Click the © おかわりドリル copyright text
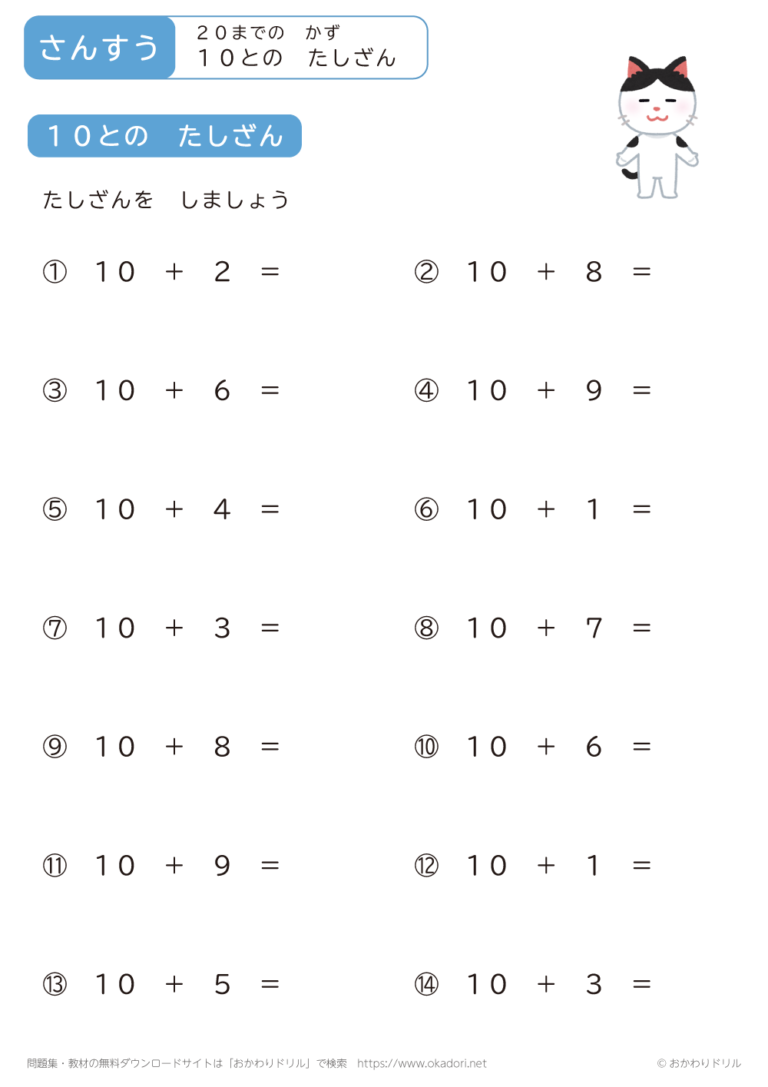Viewport: 768px width, 1087px height. [x=699, y=1064]
